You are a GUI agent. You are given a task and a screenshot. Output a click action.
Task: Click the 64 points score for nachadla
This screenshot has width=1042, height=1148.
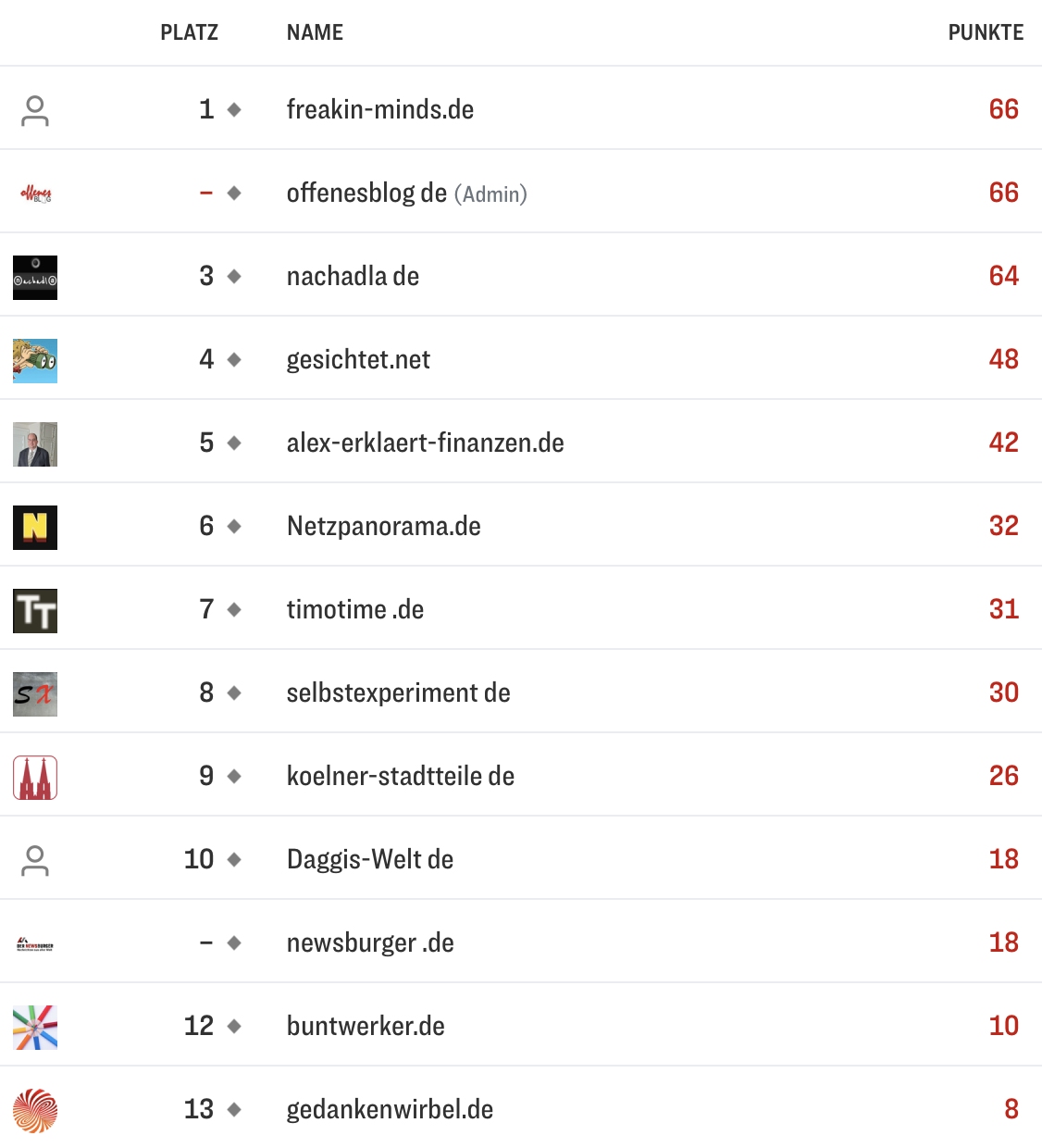[x=1003, y=276]
